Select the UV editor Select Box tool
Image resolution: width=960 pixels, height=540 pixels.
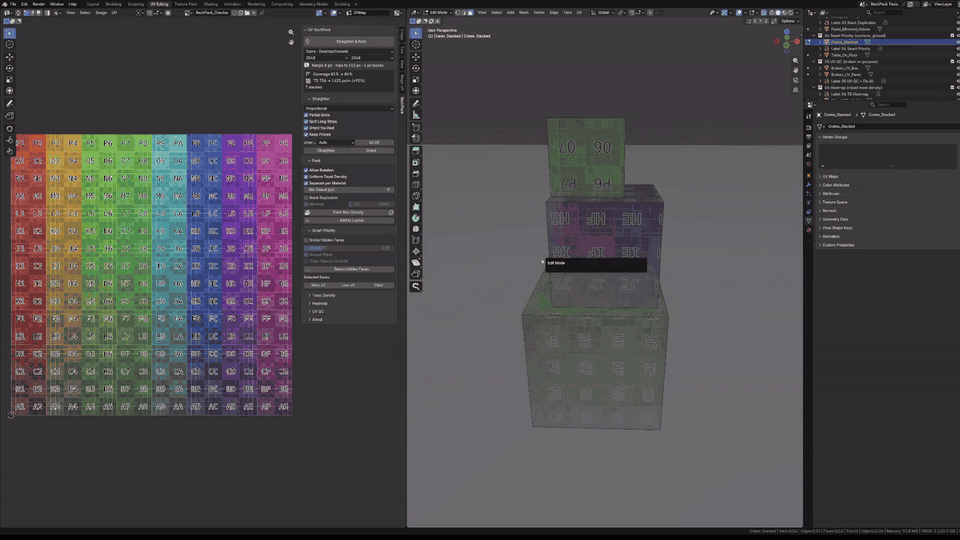pos(10,33)
